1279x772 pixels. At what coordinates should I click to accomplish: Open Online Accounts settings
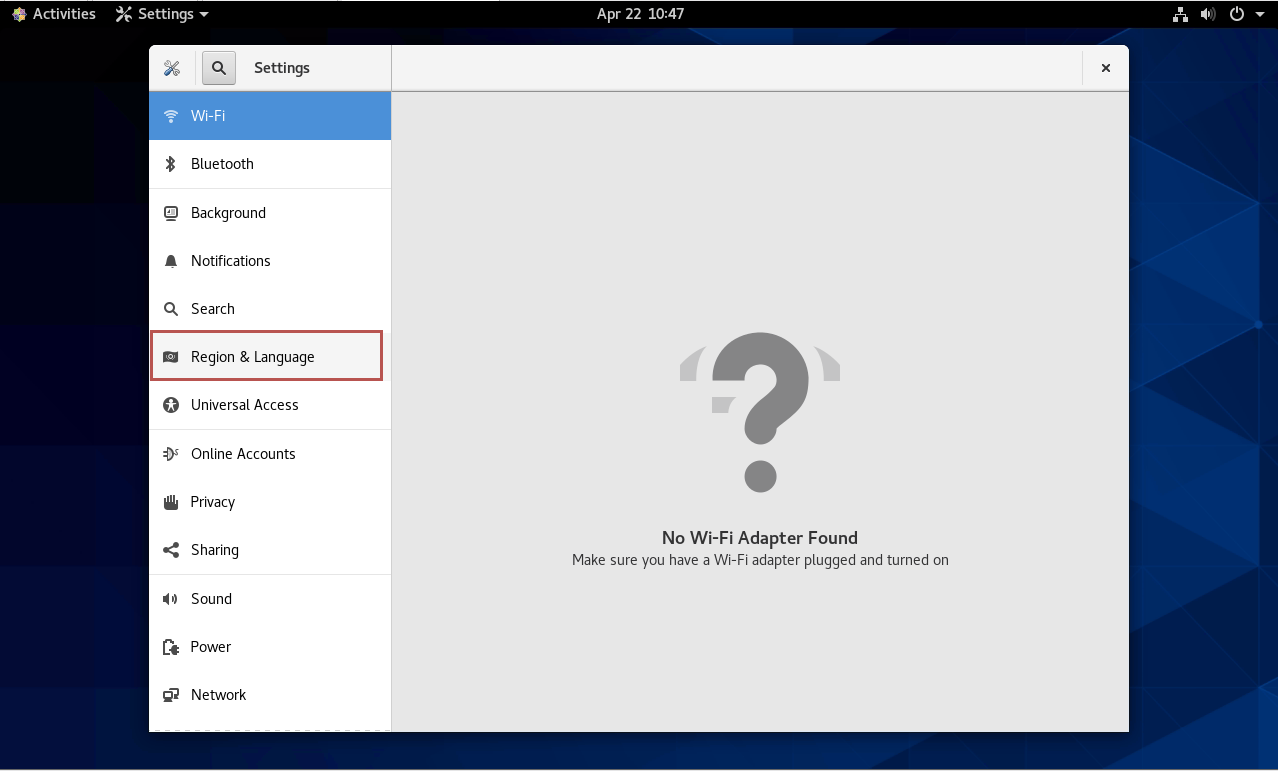pyautogui.click(x=270, y=454)
